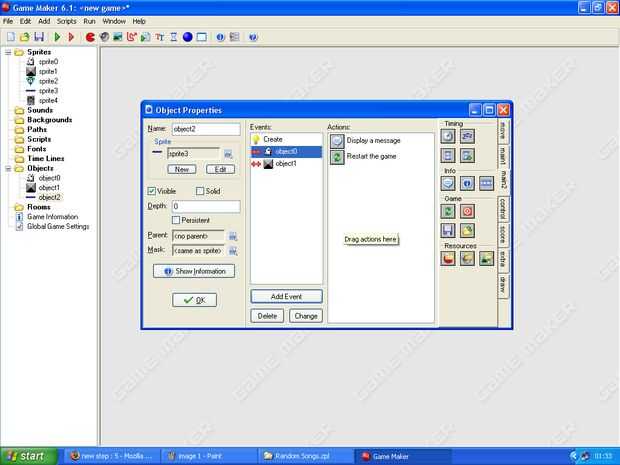The width and height of the screenshot is (620, 465).
Task: Open the Parent selection menu
Action: click(233, 236)
